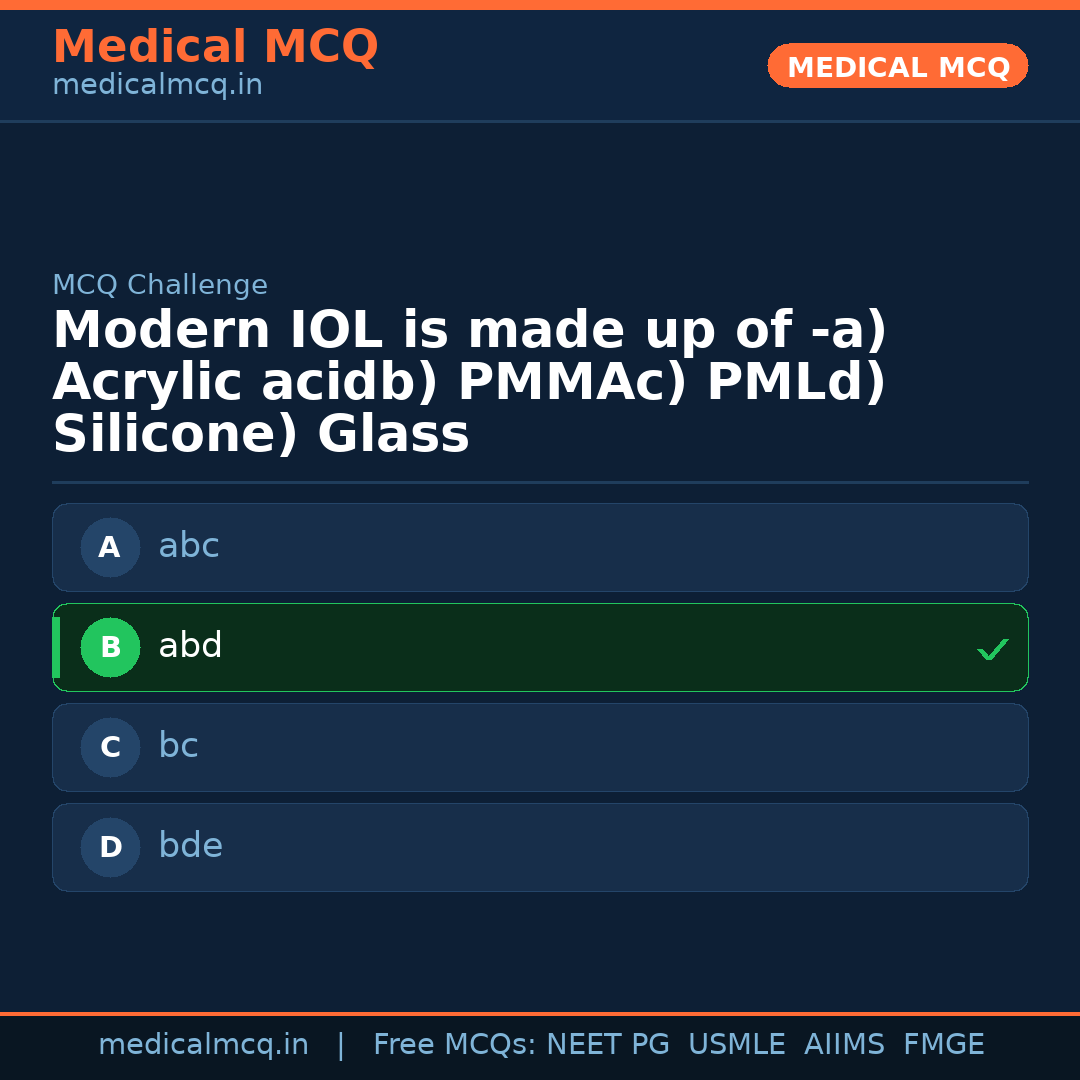Click the Medical MCQ header logo

[x=215, y=46]
